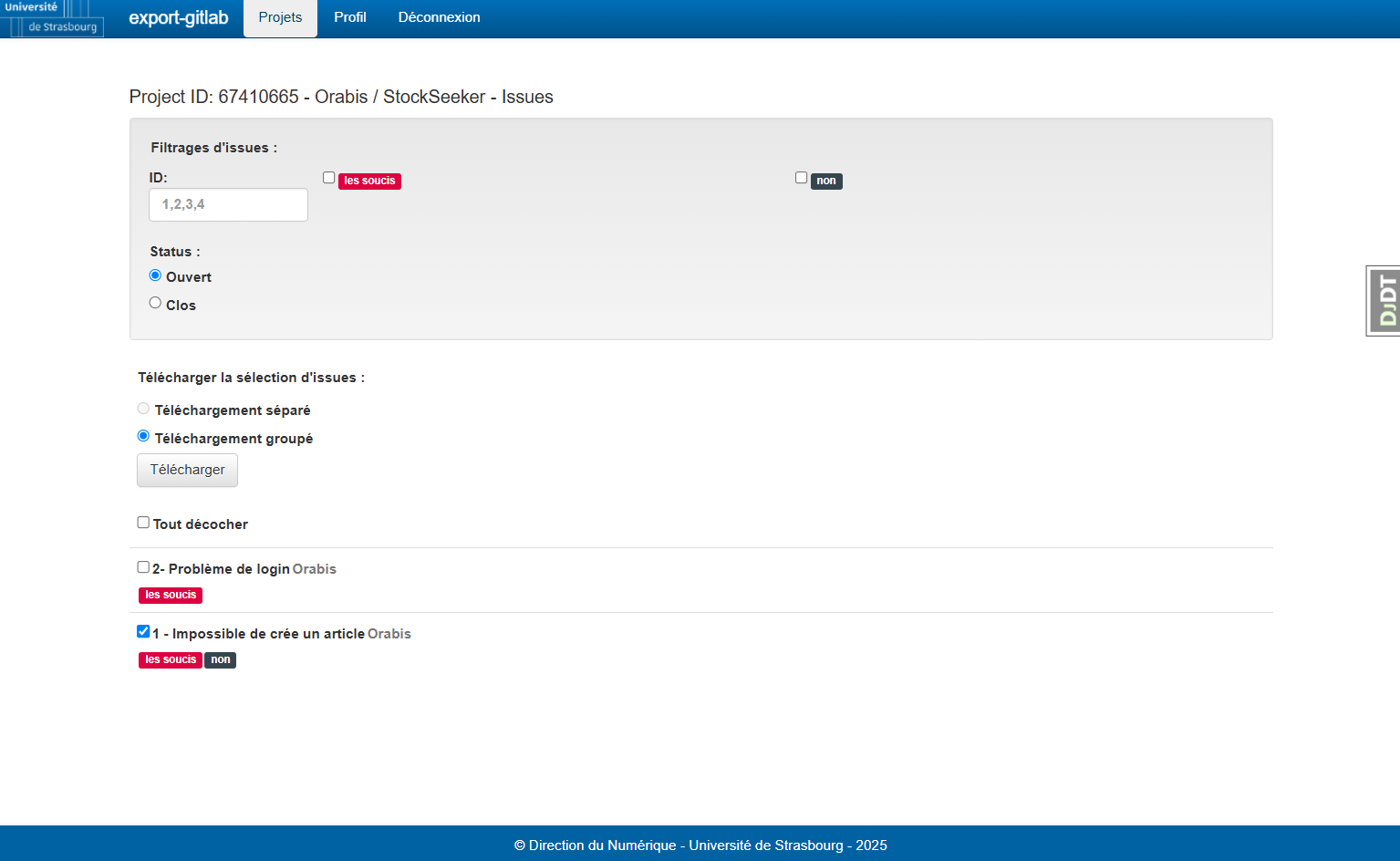1400x861 pixels.
Task: Choose Téléchargement séparé option
Action: click(143, 409)
